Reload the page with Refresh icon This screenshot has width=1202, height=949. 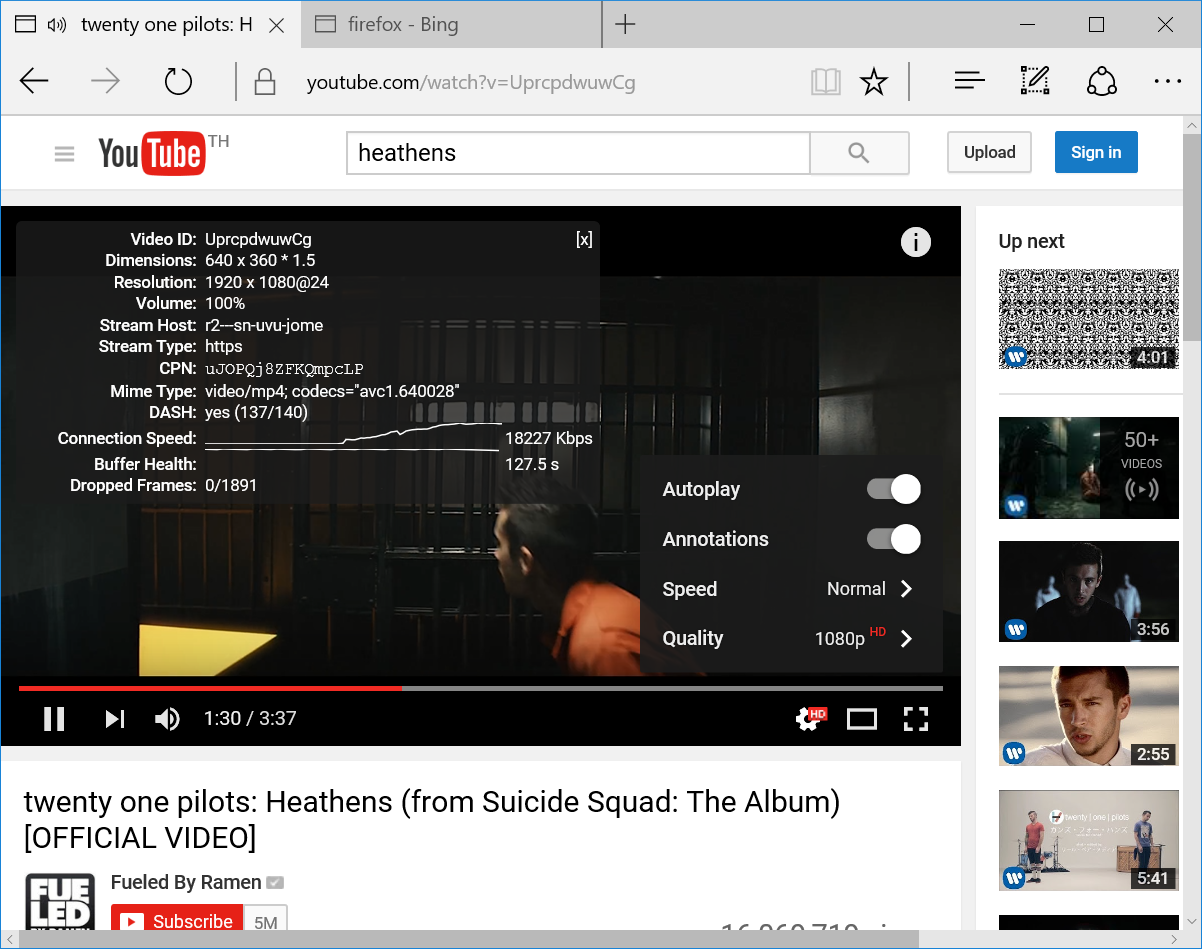(x=178, y=82)
